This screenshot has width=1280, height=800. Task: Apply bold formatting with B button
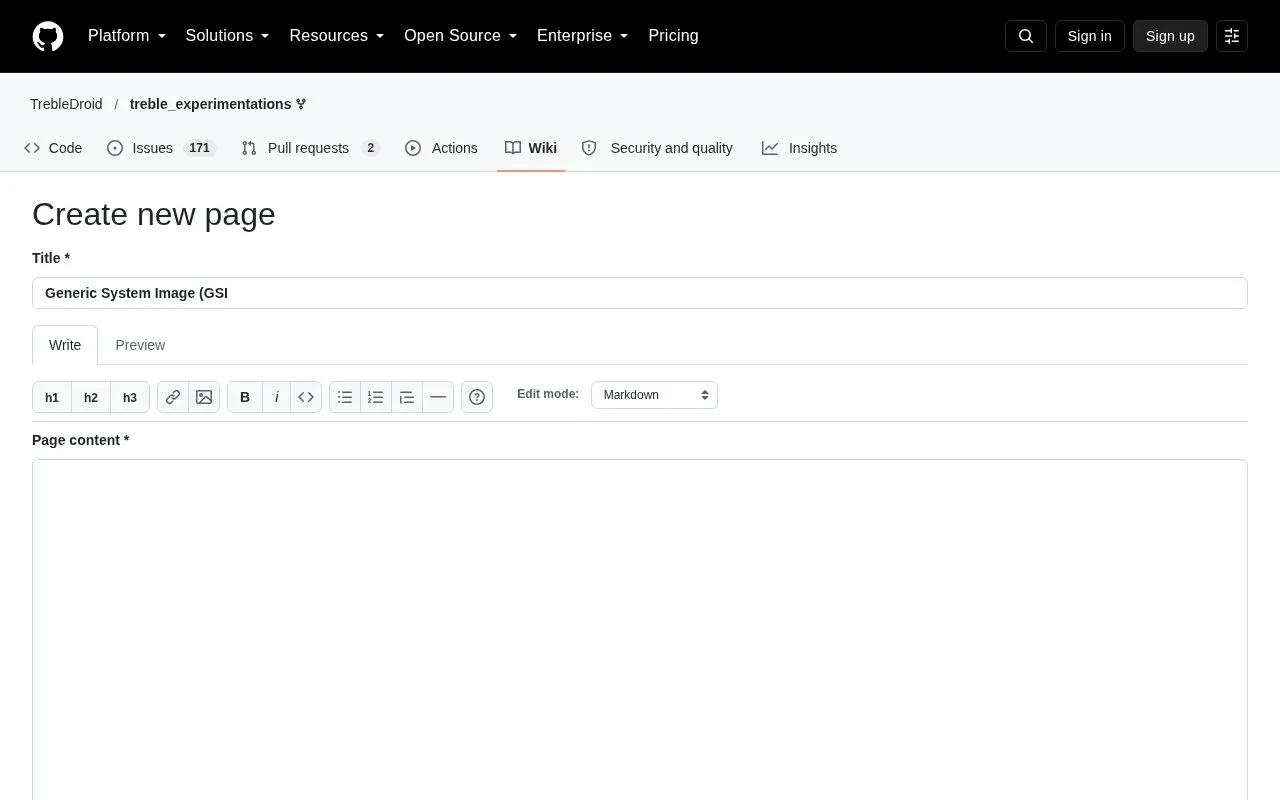point(245,397)
